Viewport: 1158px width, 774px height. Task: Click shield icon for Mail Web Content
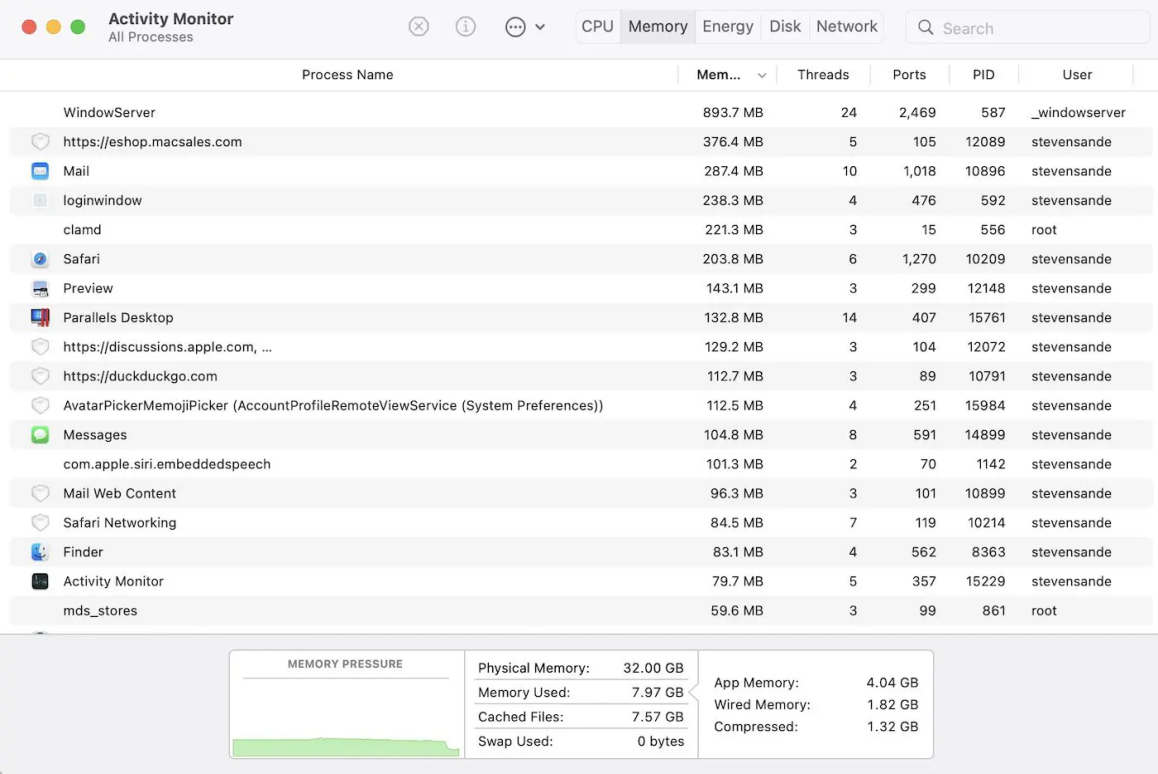coord(40,493)
